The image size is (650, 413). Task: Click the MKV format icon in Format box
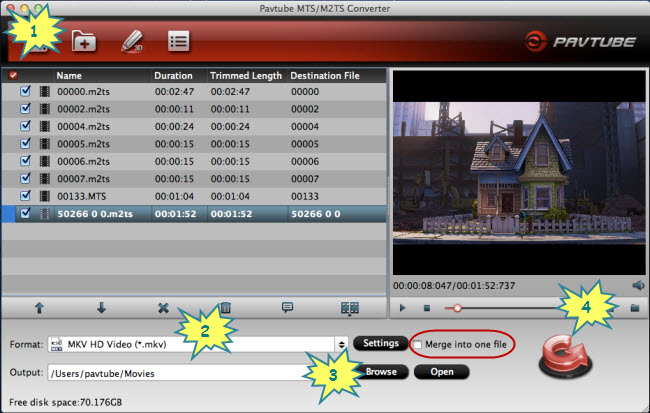click(x=57, y=345)
